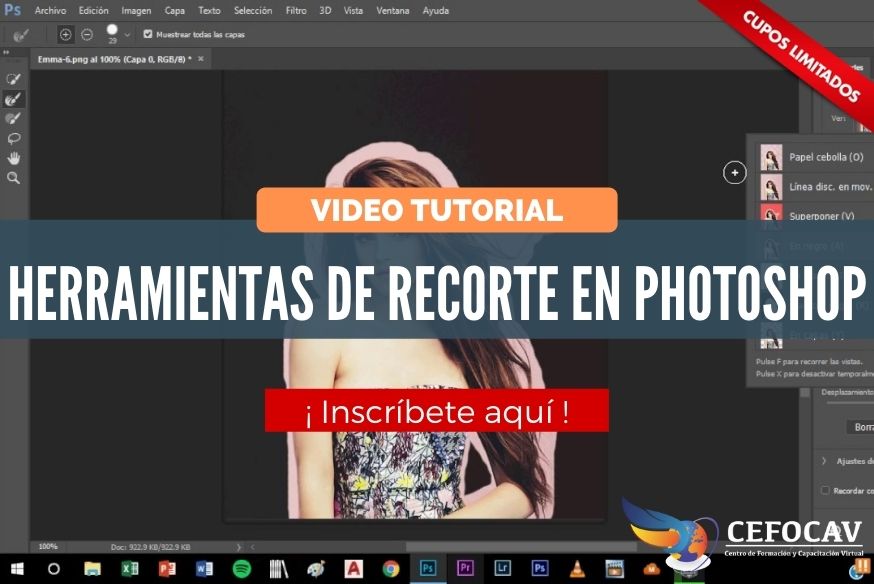Click the Inscríbete aquí button
The height and width of the screenshot is (584, 874).
[437, 413]
